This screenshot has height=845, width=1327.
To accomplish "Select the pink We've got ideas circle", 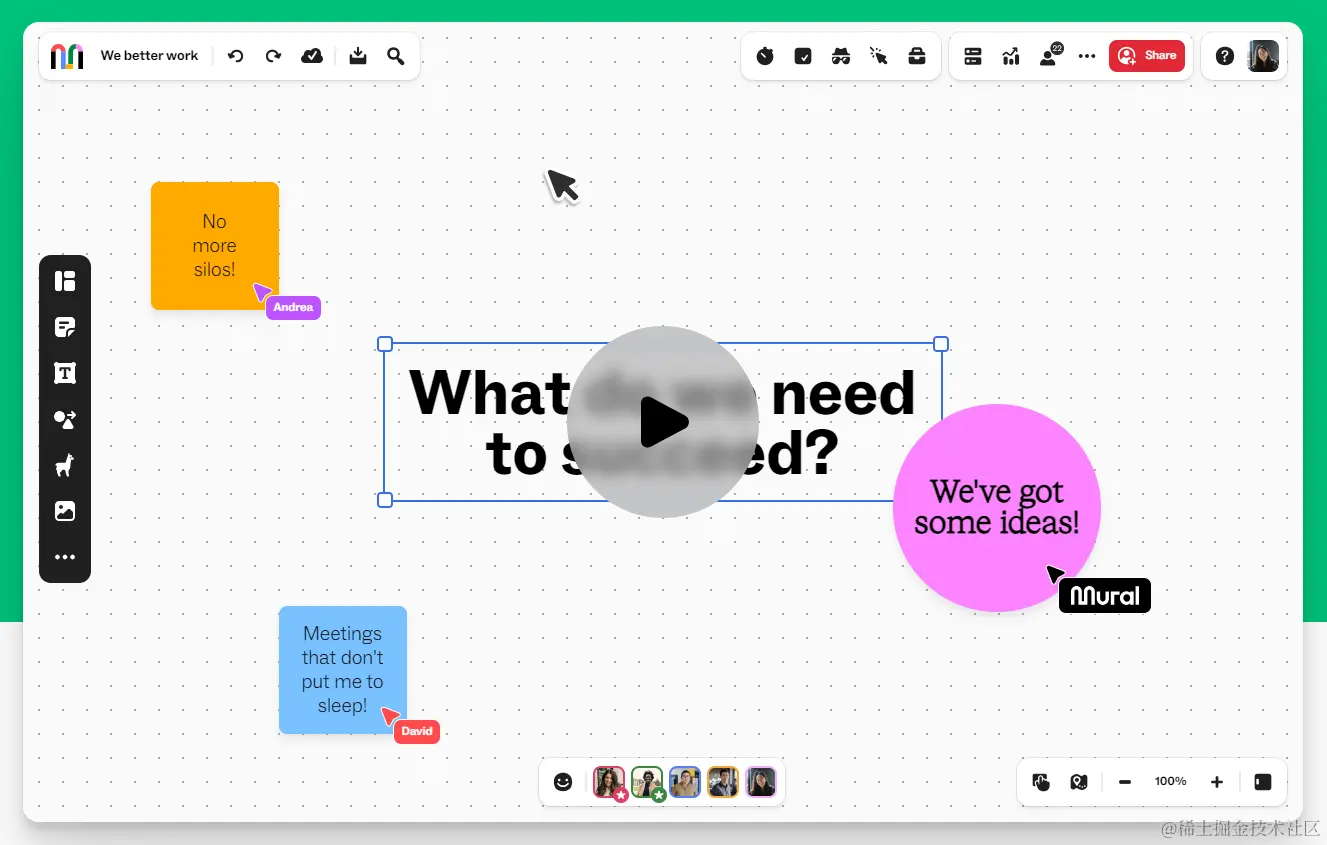I will [997, 508].
